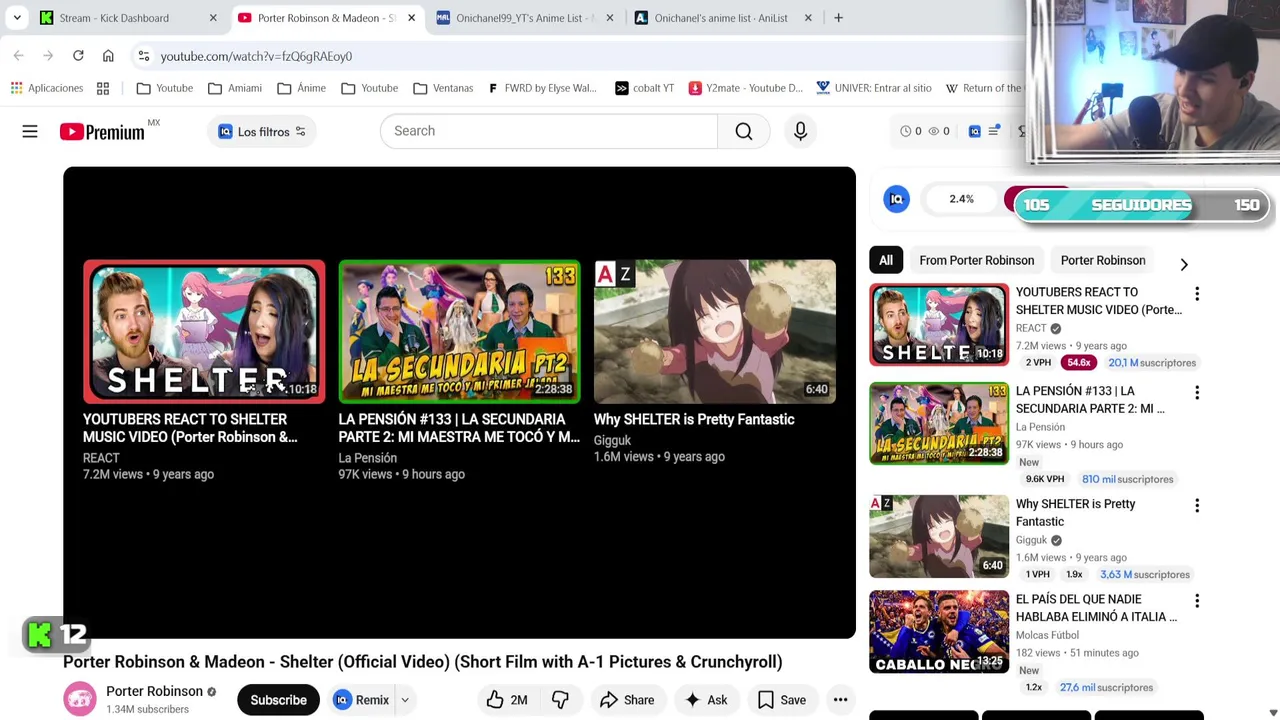Click vidIQ round badge beside 2.4%
Screen dimensions: 1280x720
tap(896, 199)
